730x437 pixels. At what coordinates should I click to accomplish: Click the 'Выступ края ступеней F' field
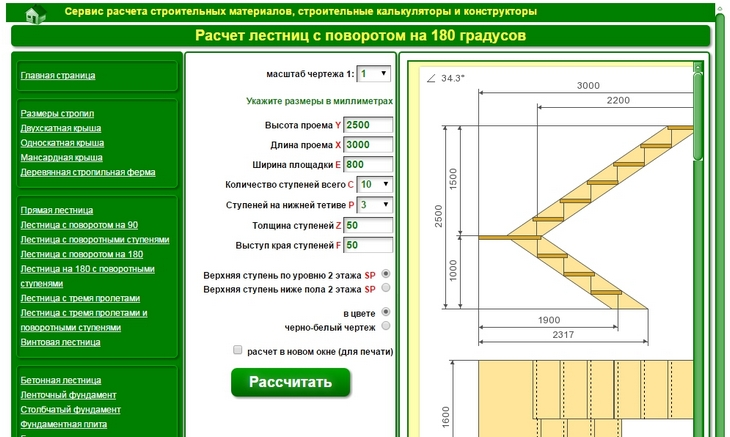tap(368, 245)
